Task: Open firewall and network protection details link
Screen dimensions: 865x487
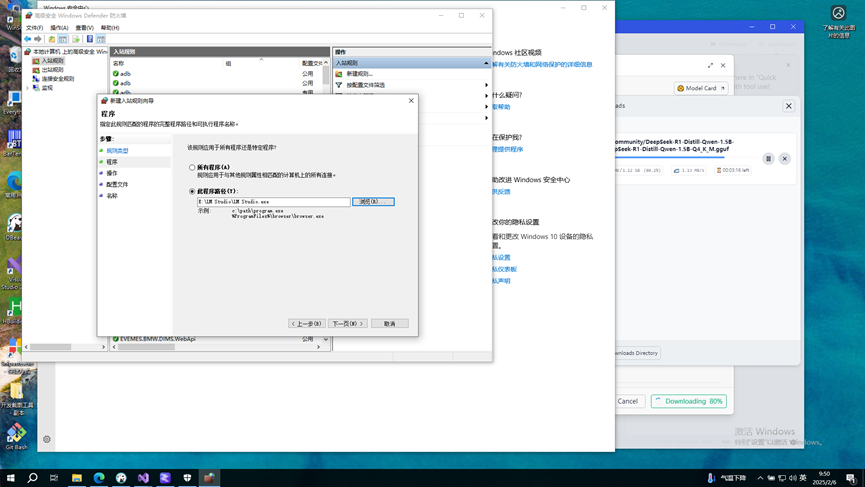Action: click(542, 65)
